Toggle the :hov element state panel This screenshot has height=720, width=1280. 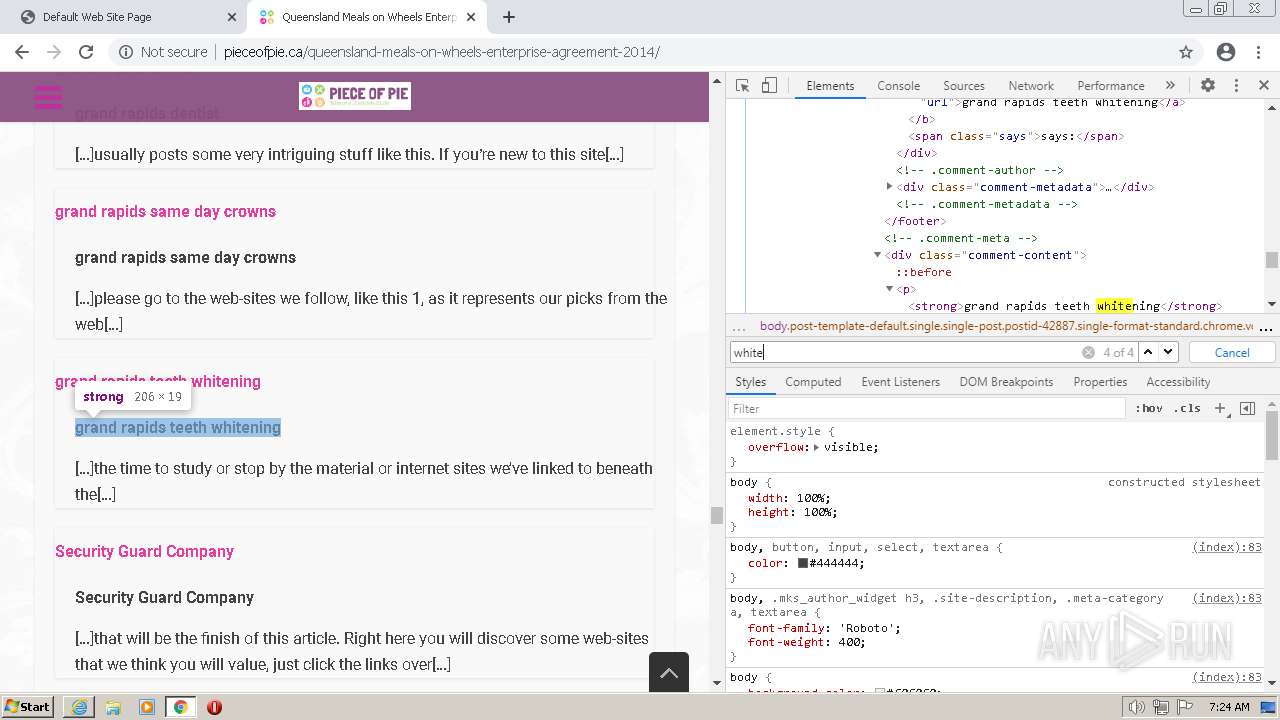point(1149,409)
